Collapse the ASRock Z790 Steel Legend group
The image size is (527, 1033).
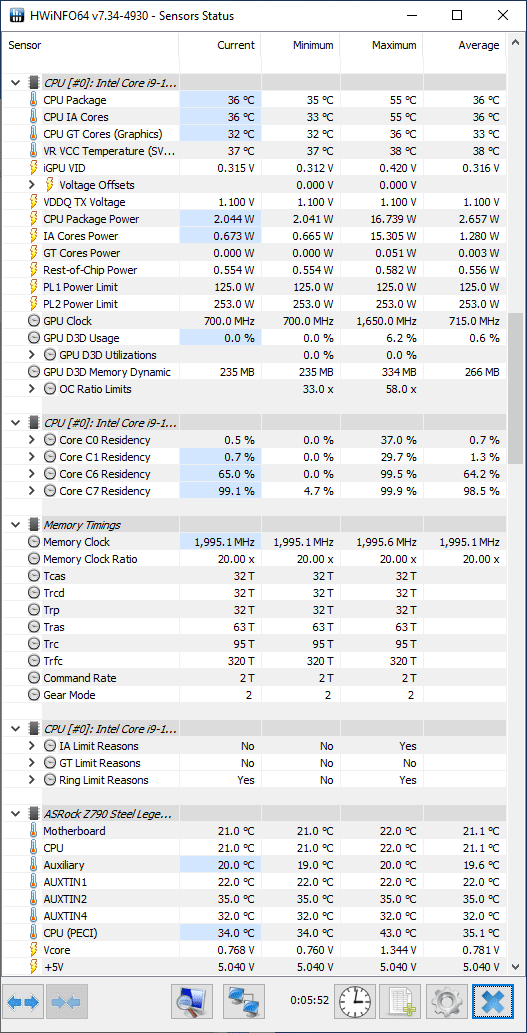pyautogui.click(x=16, y=814)
